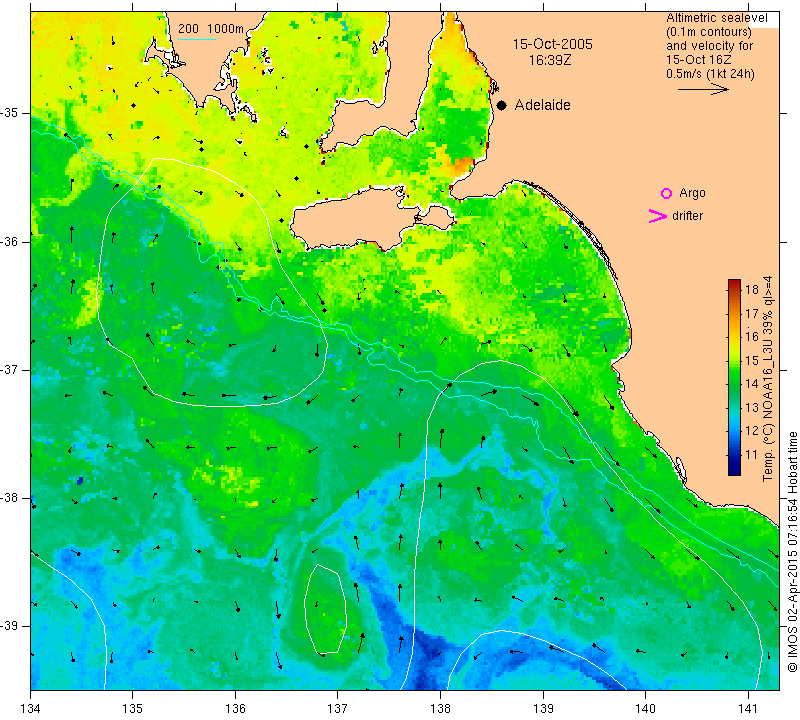The height and width of the screenshot is (720, 800).
Task: Click the 11 degree colorbar tick label
Action: point(752,455)
